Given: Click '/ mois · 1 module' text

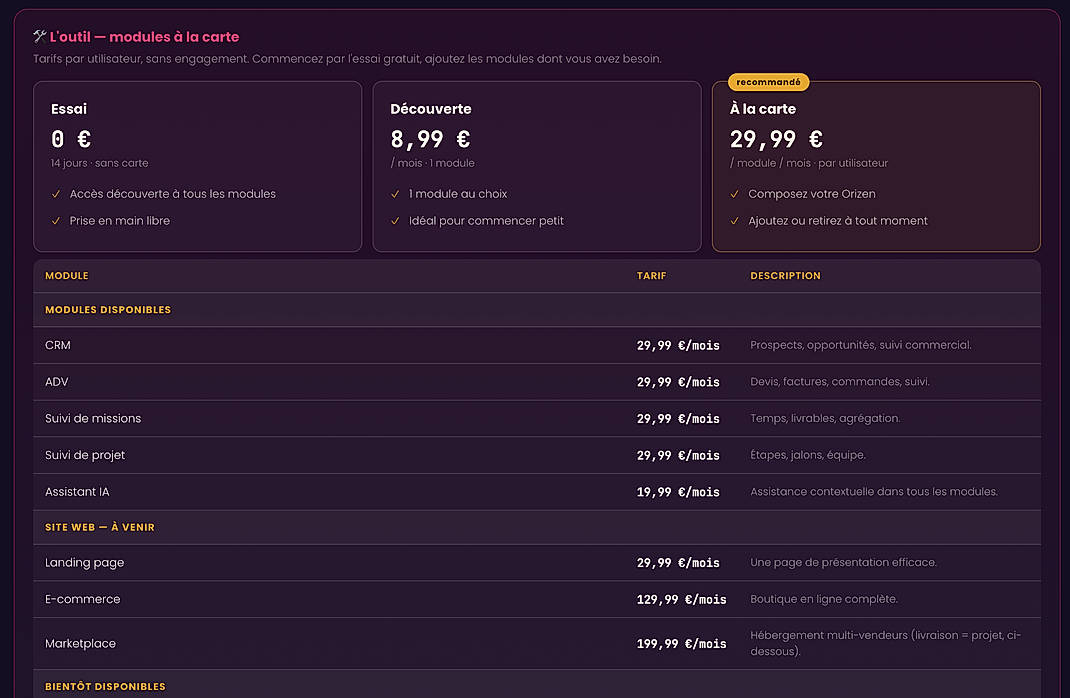Looking at the screenshot, I should tap(433, 163).
